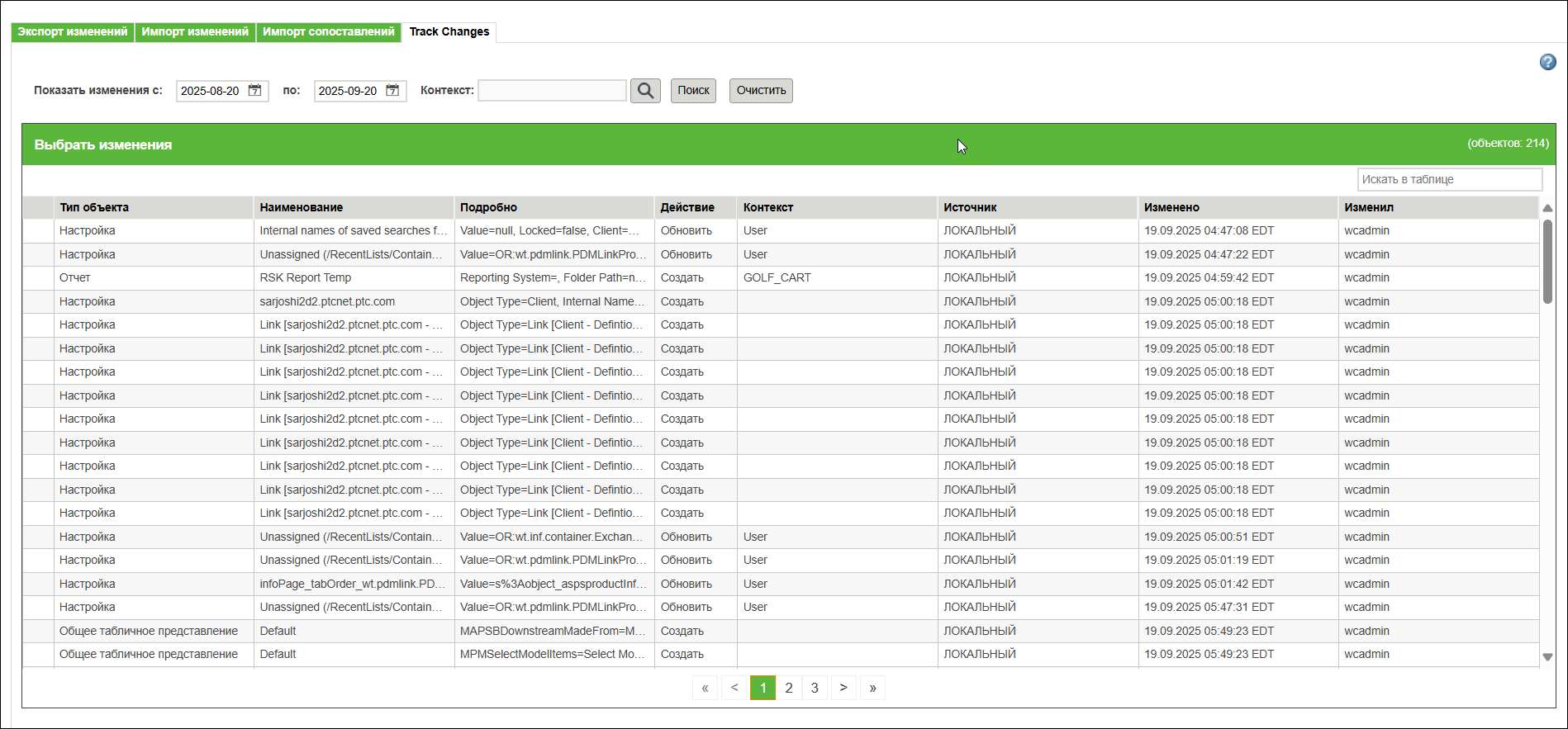This screenshot has height=729, width=1568.
Task: Click detail 'Reporting System=, Folder Path=n...'
Action: [x=554, y=277]
